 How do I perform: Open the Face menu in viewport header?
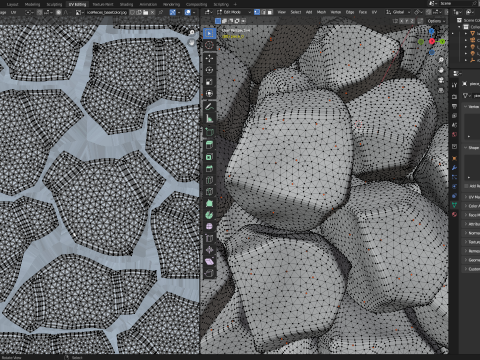click(x=363, y=12)
